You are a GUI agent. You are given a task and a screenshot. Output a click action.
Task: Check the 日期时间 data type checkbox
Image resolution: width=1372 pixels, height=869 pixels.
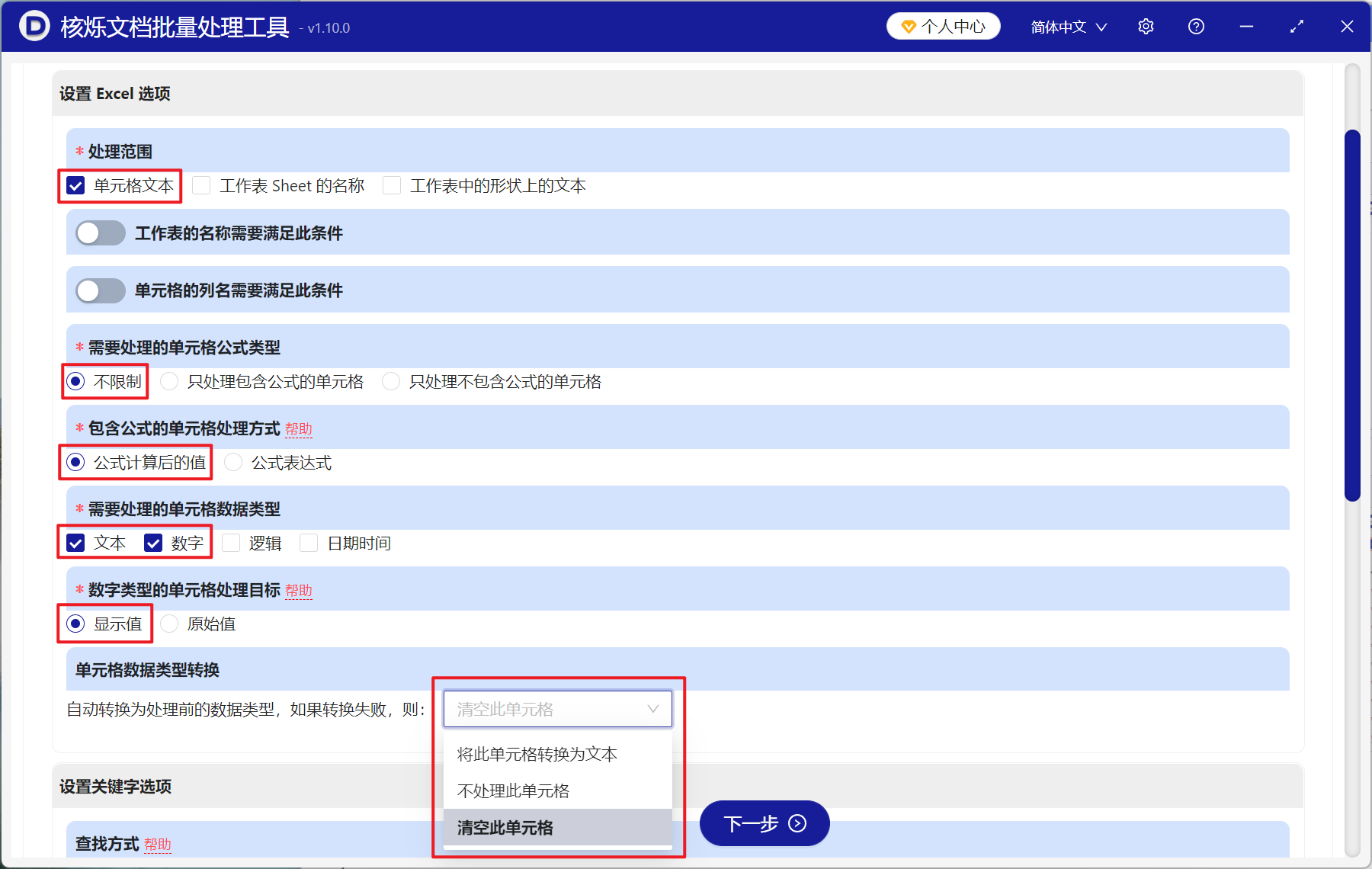pyautogui.click(x=308, y=543)
